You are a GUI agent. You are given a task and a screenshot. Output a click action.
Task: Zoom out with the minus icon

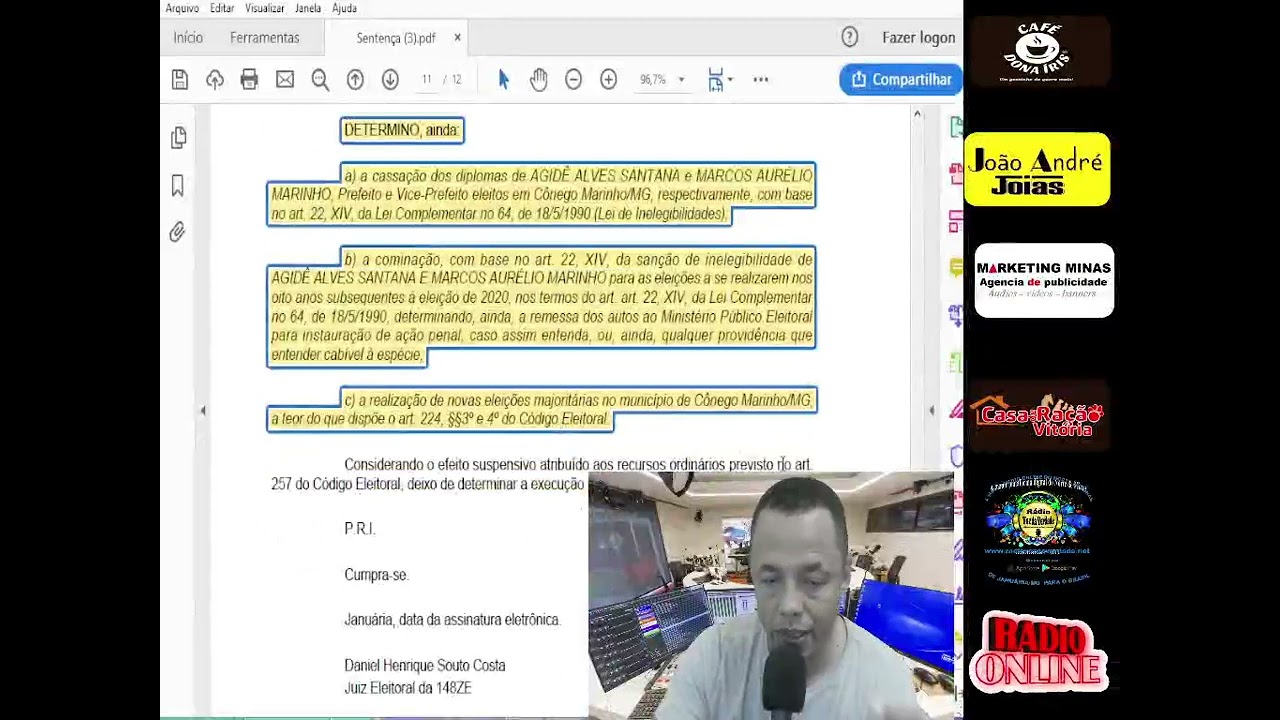(x=573, y=80)
